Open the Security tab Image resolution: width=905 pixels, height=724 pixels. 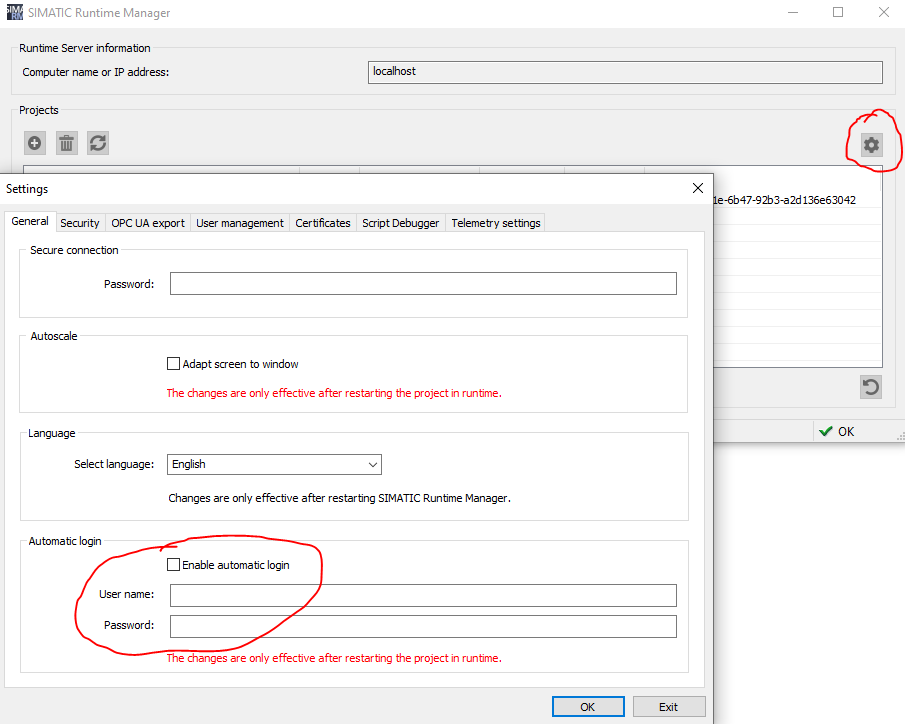[x=80, y=223]
